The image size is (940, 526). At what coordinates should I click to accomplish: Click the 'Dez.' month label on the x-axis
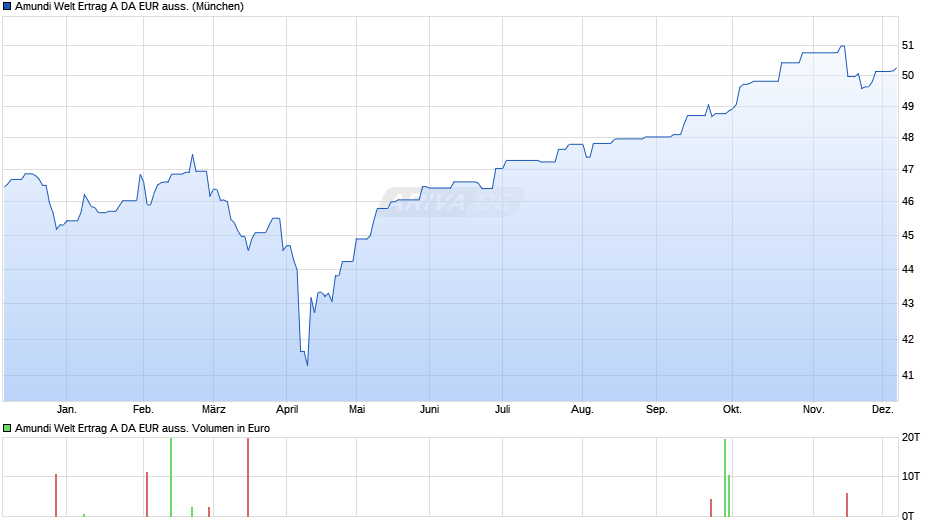click(882, 409)
